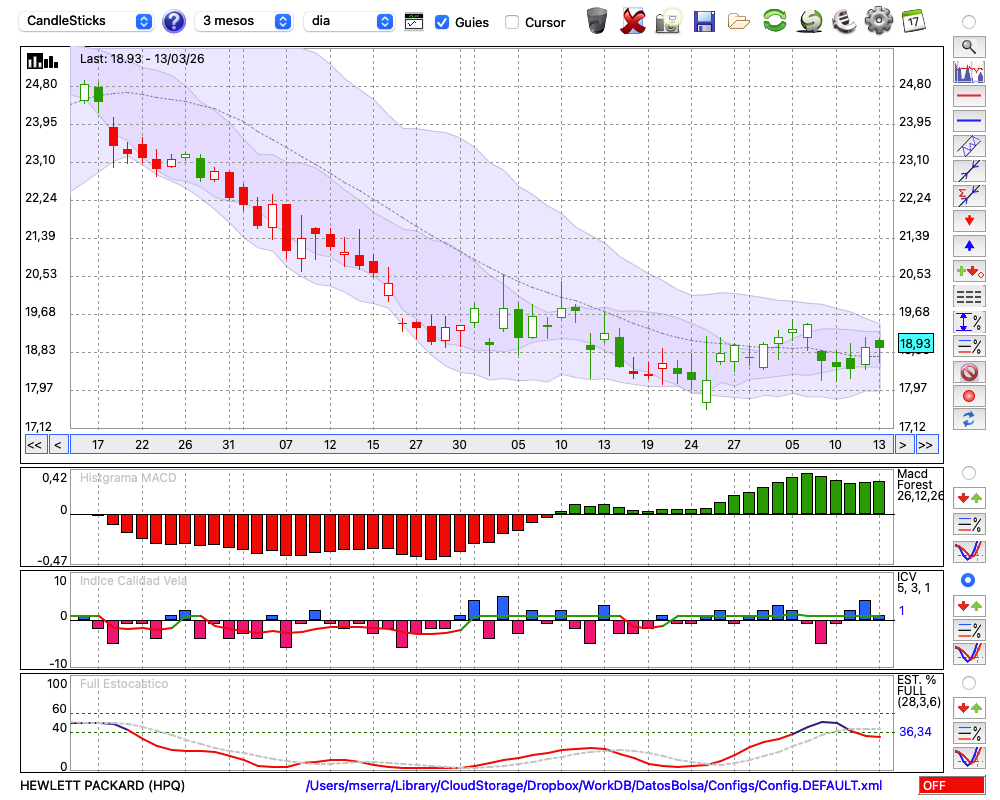The width and height of the screenshot is (1000, 800).
Task: Click the blue question mark help button
Action: coord(174,21)
